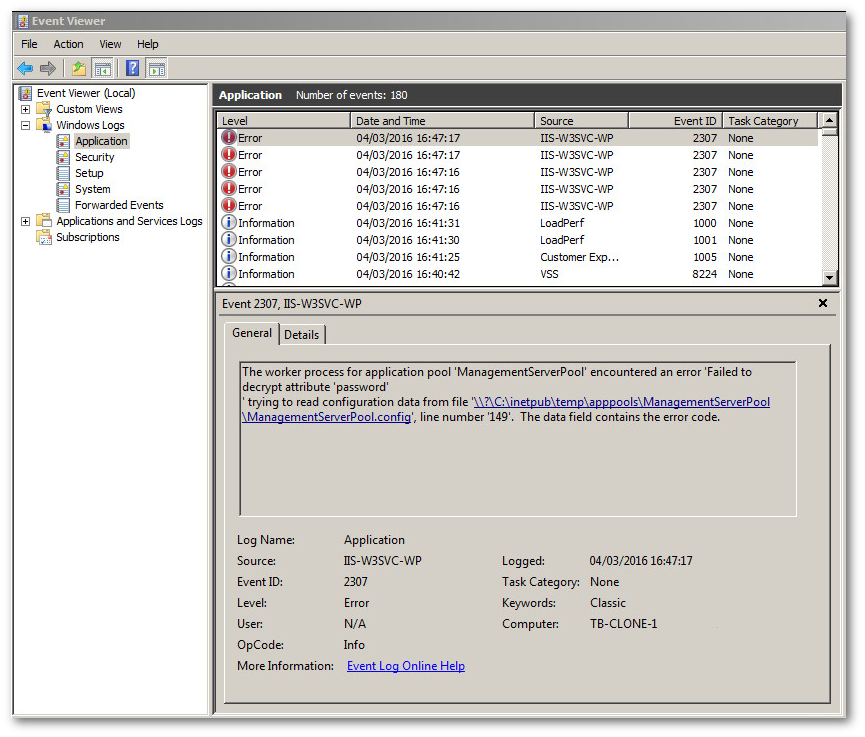Image resolution: width=865 pixels, height=737 pixels.
Task: Show or hide the action pane
Action: (x=156, y=68)
